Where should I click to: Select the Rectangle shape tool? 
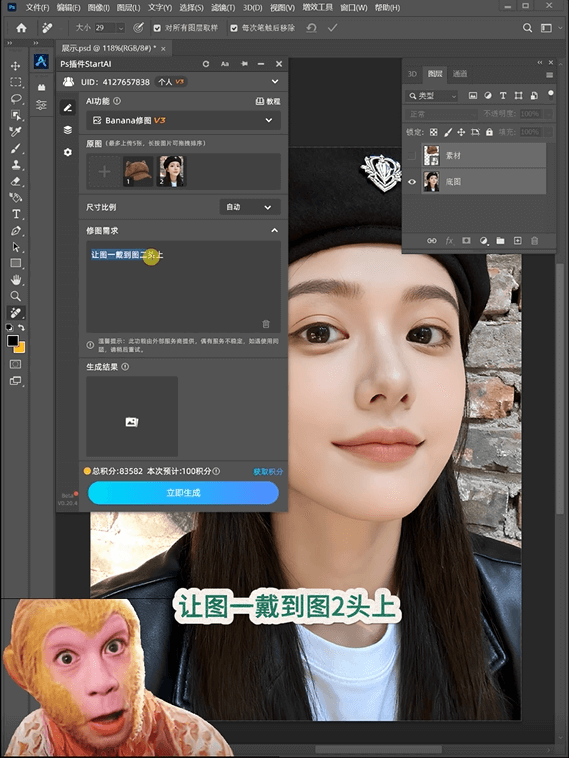[x=15, y=263]
